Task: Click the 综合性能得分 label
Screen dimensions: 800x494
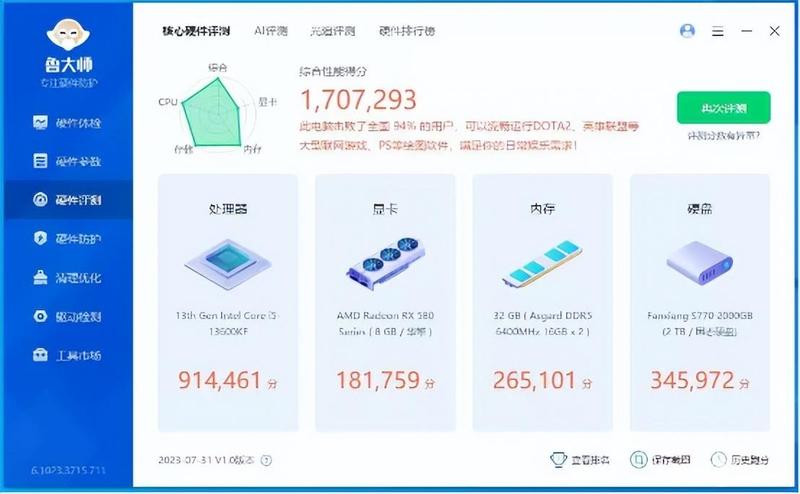Action: pos(333,71)
